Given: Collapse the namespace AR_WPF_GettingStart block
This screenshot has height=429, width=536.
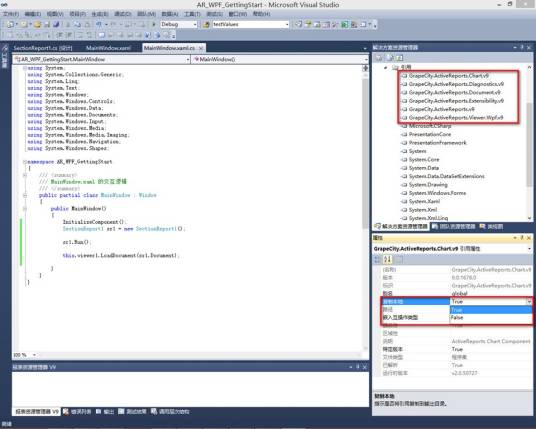Looking at the screenshot, I should click(x=25, y=162).
